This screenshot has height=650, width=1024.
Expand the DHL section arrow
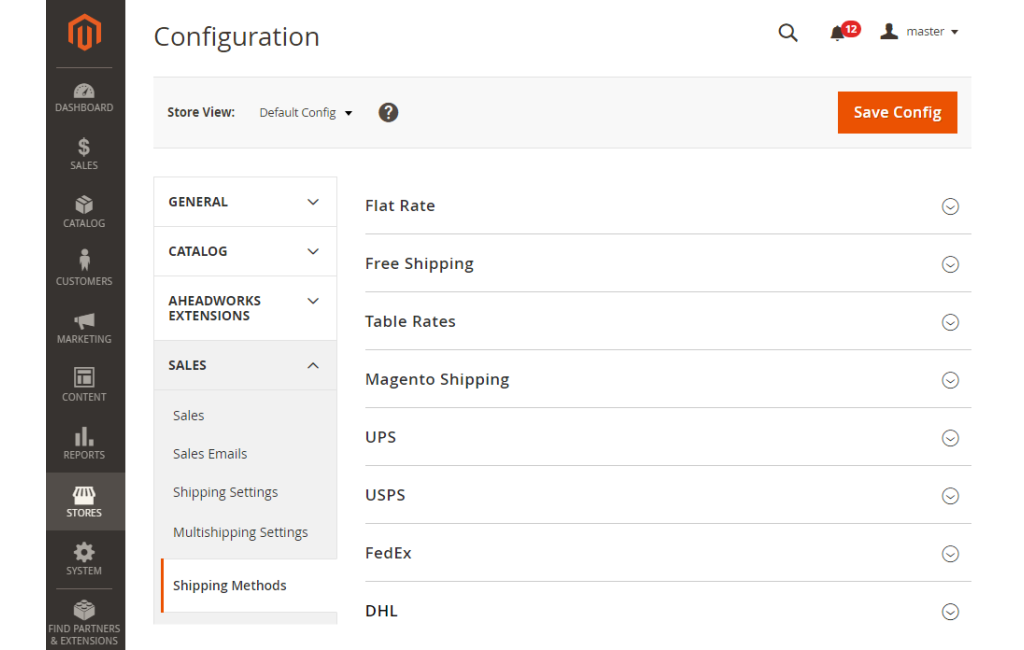coord(950,611)
